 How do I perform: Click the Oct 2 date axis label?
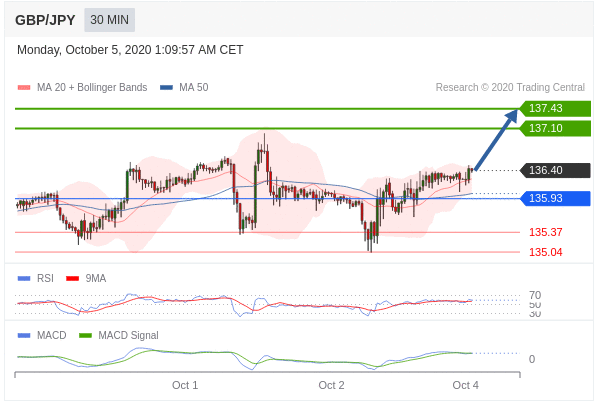(x=331, y=385)
